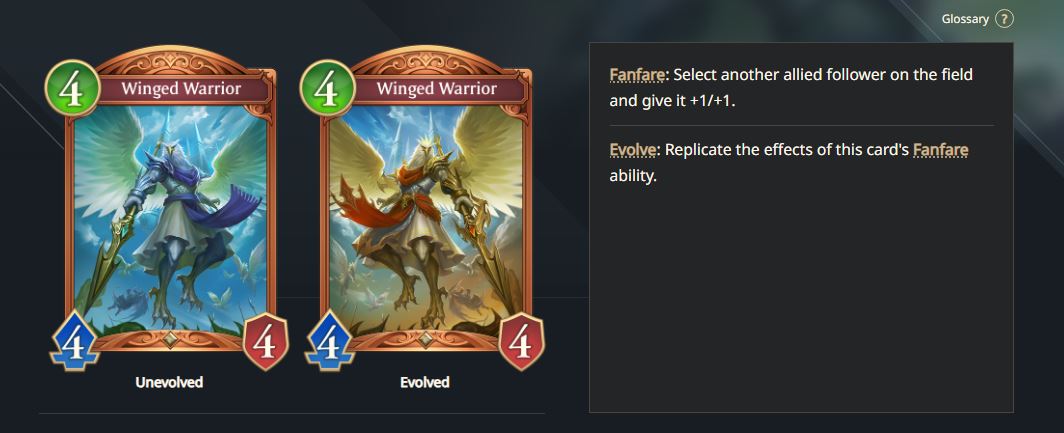
Task: Click the red defense shield on the unevolved card
Action: [265, 341]
